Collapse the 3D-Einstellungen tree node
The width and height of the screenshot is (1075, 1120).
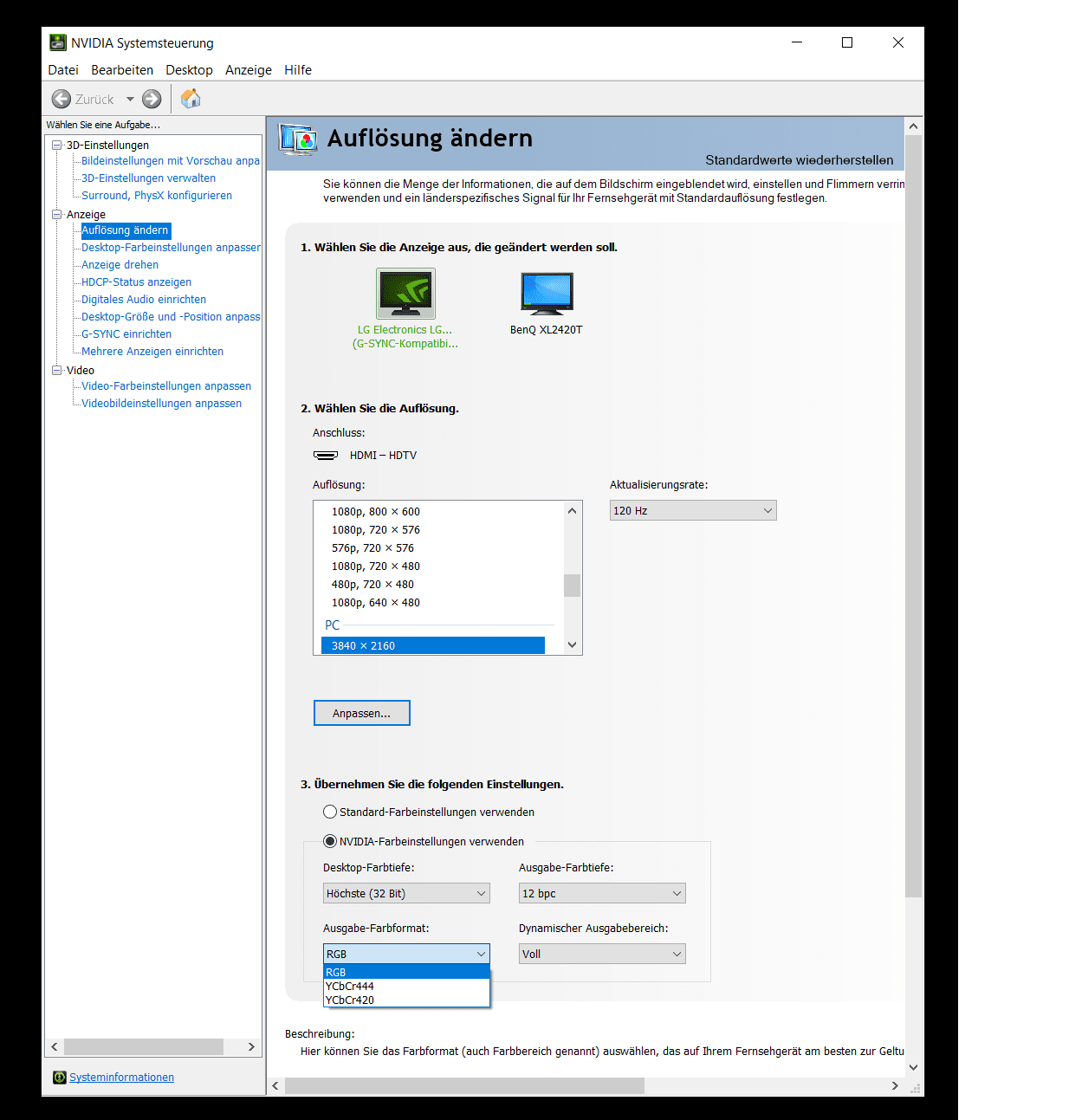pyautogui.click(x=57, y=145)
